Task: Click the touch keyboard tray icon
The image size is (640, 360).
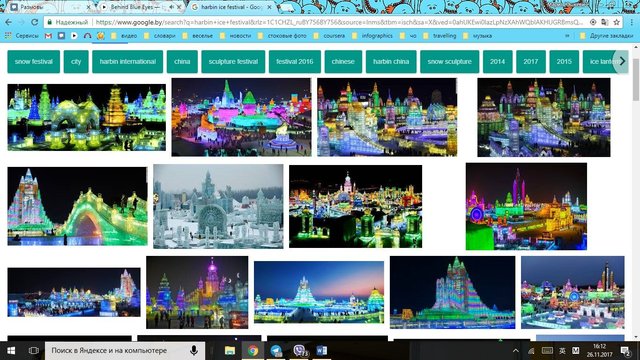Action: tap(547, 351)
